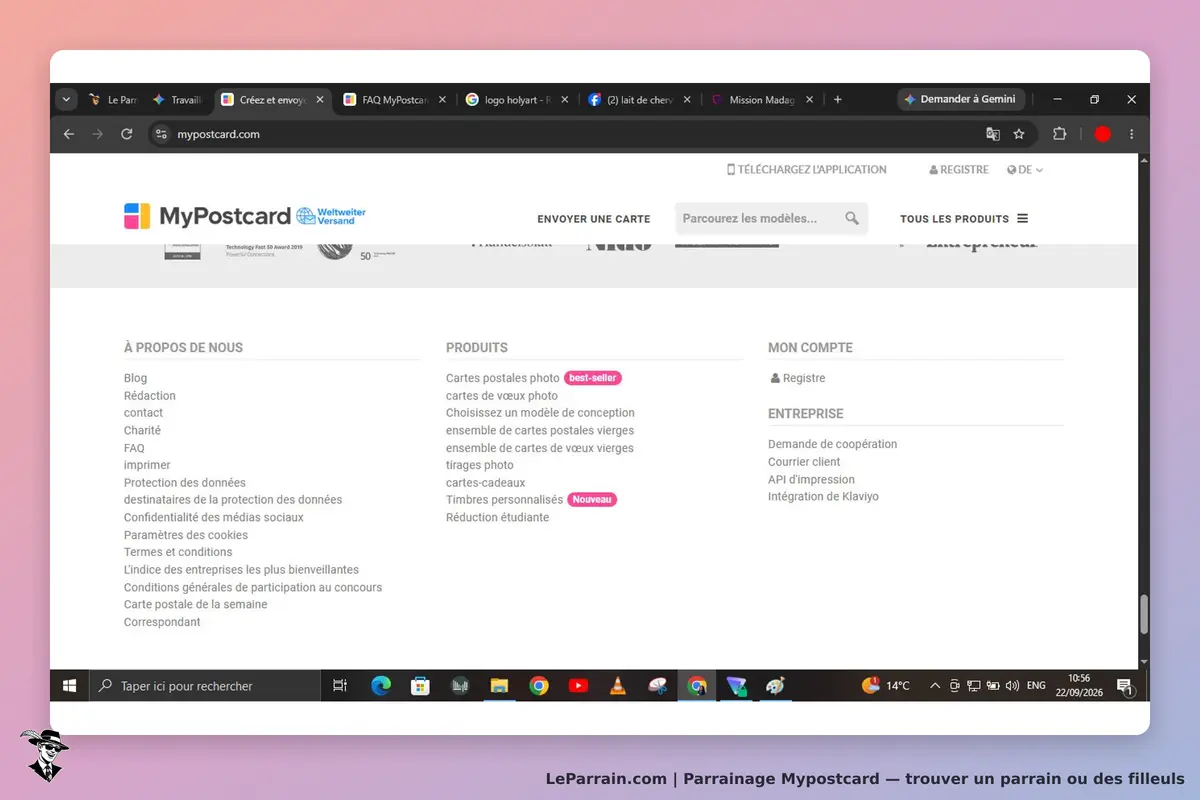
Task: Click Registre under Mon compte
Action: 798,378
